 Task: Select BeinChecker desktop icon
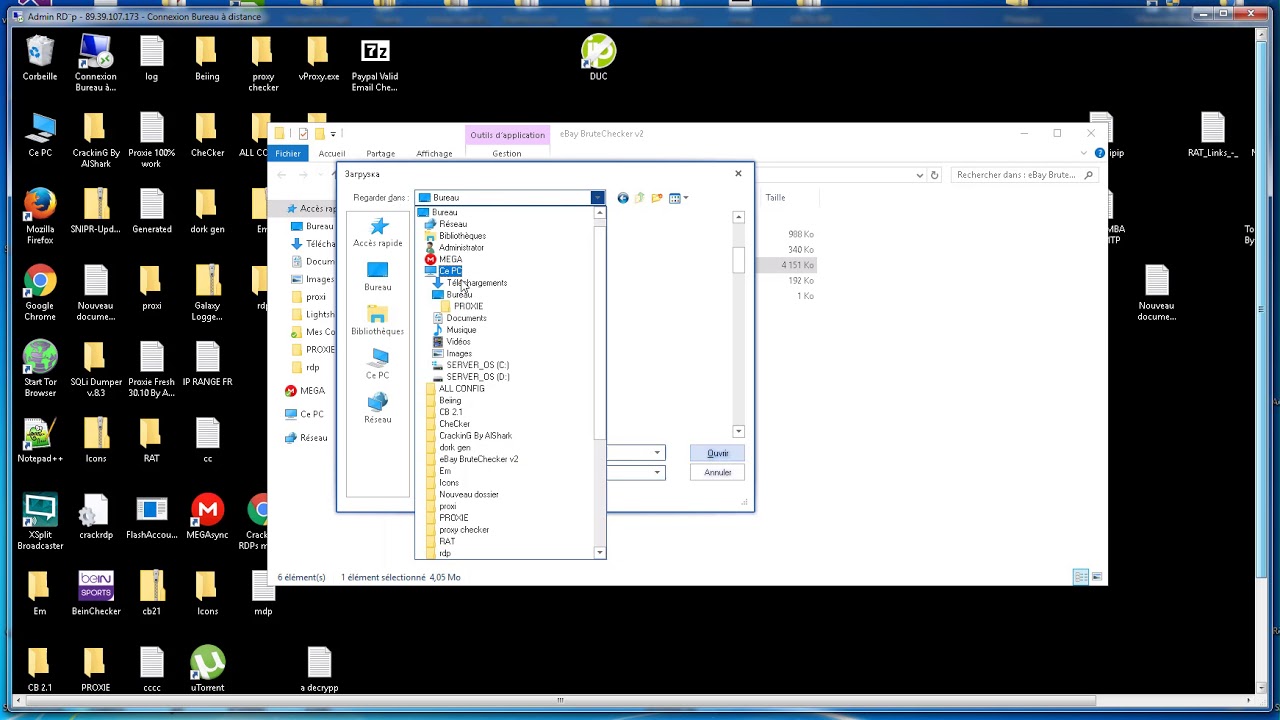pos(96,593)
